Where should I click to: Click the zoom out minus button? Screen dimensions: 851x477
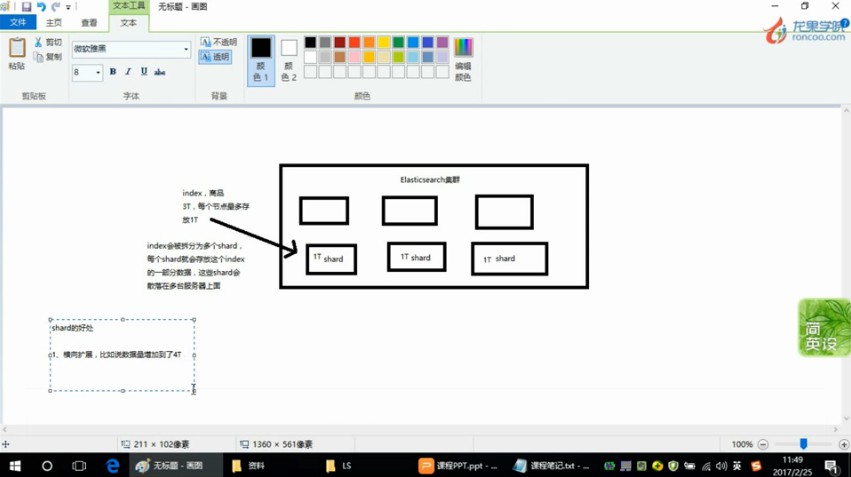(x=763, y=444)
